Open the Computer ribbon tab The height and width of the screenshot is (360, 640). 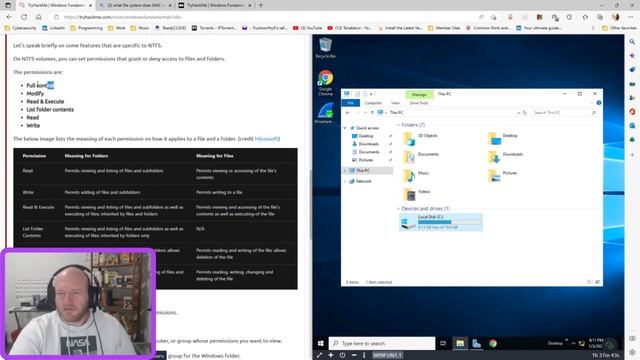click(373, 103)
